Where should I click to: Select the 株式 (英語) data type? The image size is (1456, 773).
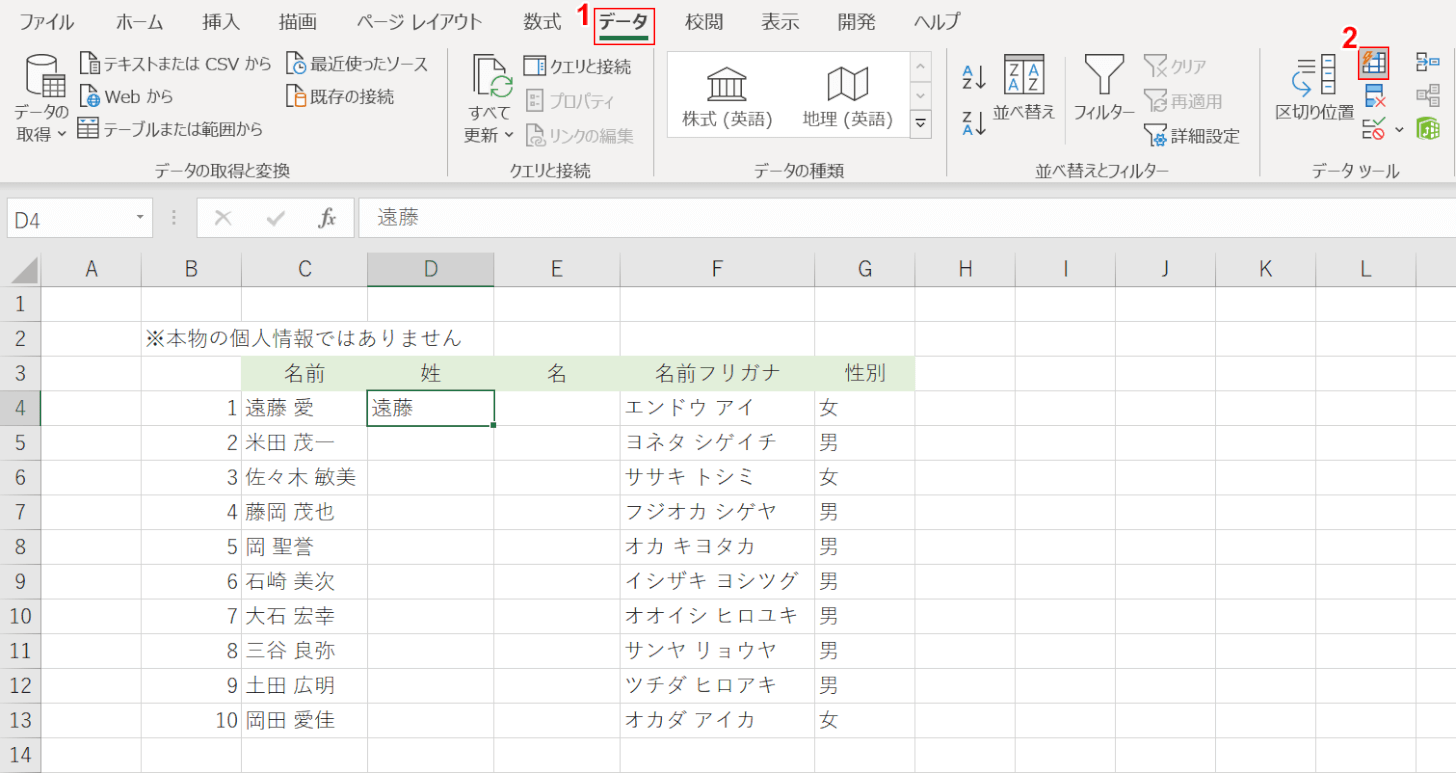pyautogui.click(x=727, y=96)
